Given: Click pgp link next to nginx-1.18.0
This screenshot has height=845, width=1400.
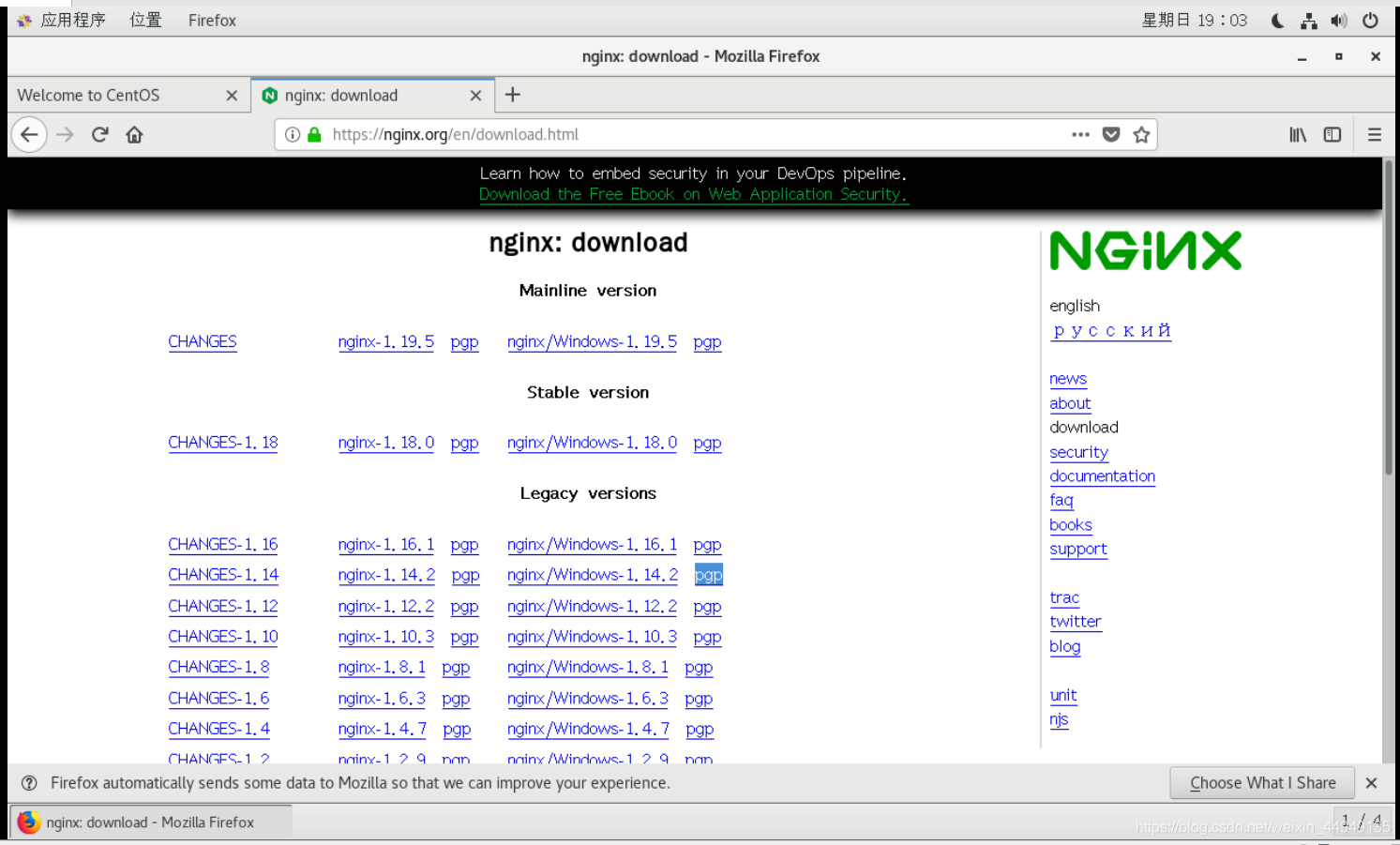Looking at the screenshot, I should pos(464,444).
